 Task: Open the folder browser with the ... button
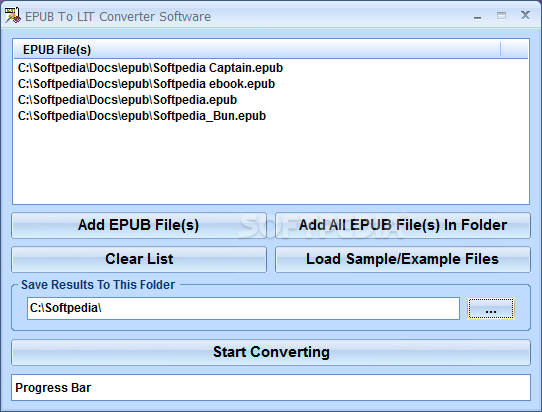pos(491,308)
